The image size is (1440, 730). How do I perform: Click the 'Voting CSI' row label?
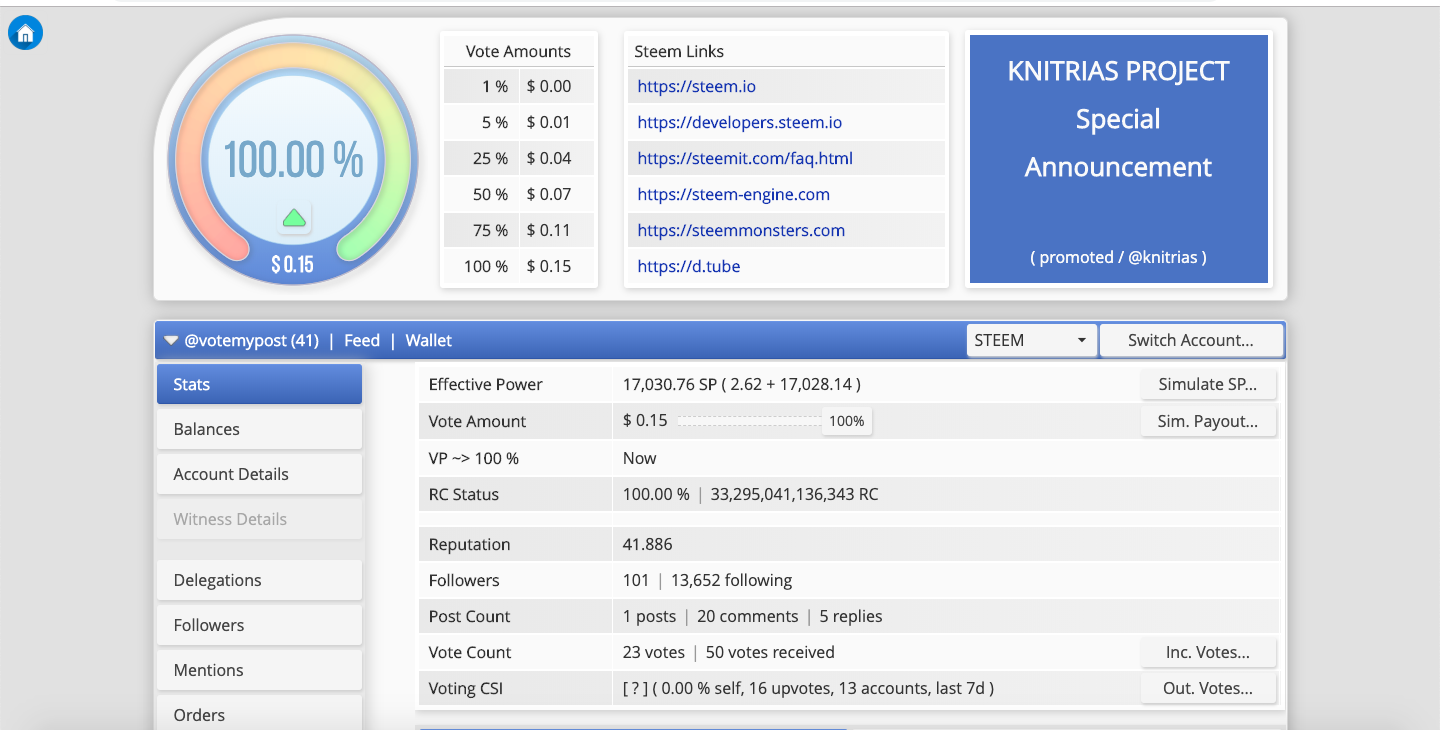(x=466, y=688)
